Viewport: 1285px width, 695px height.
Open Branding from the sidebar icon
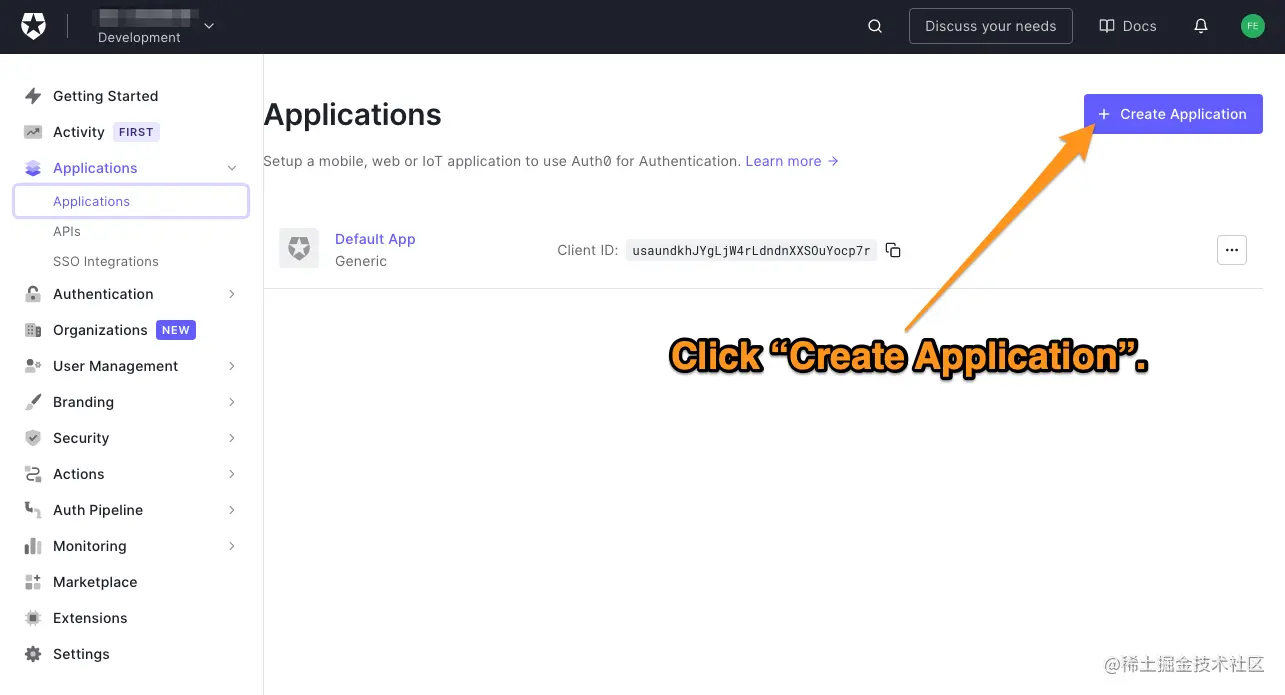(x=31, y=402)
